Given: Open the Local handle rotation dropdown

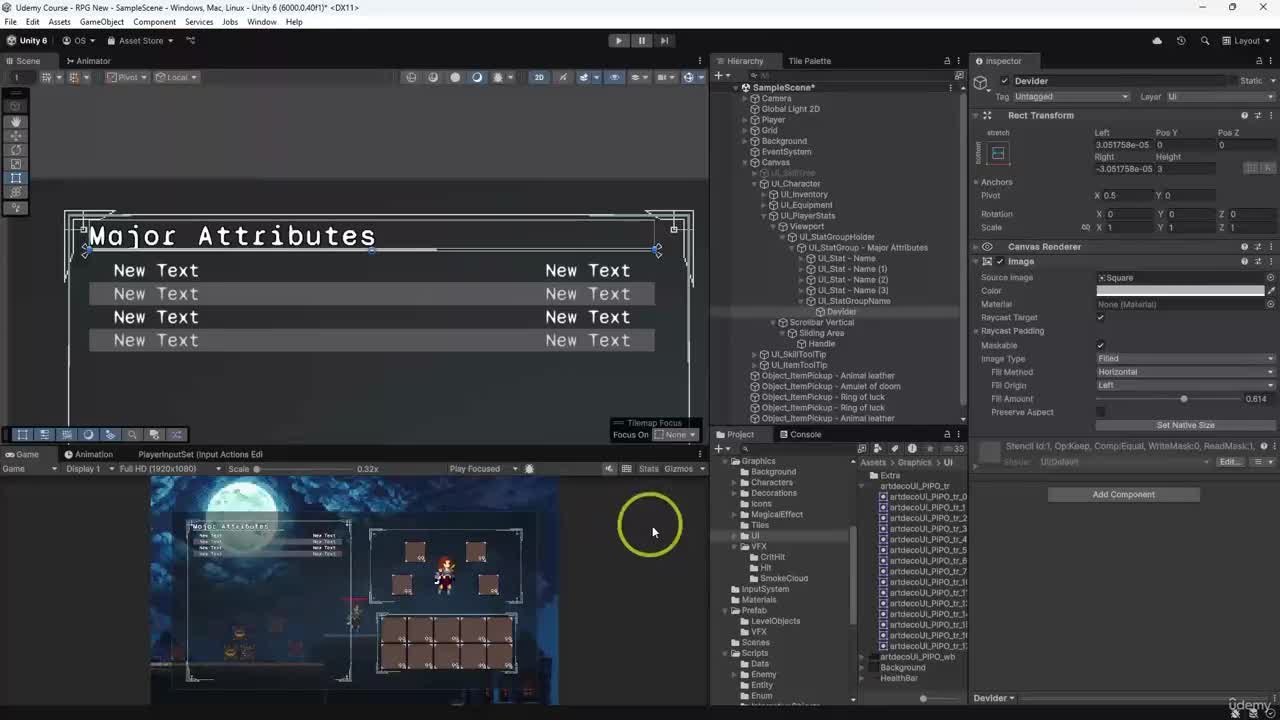Looking at the screenshot, I should [x=176, y=77].
